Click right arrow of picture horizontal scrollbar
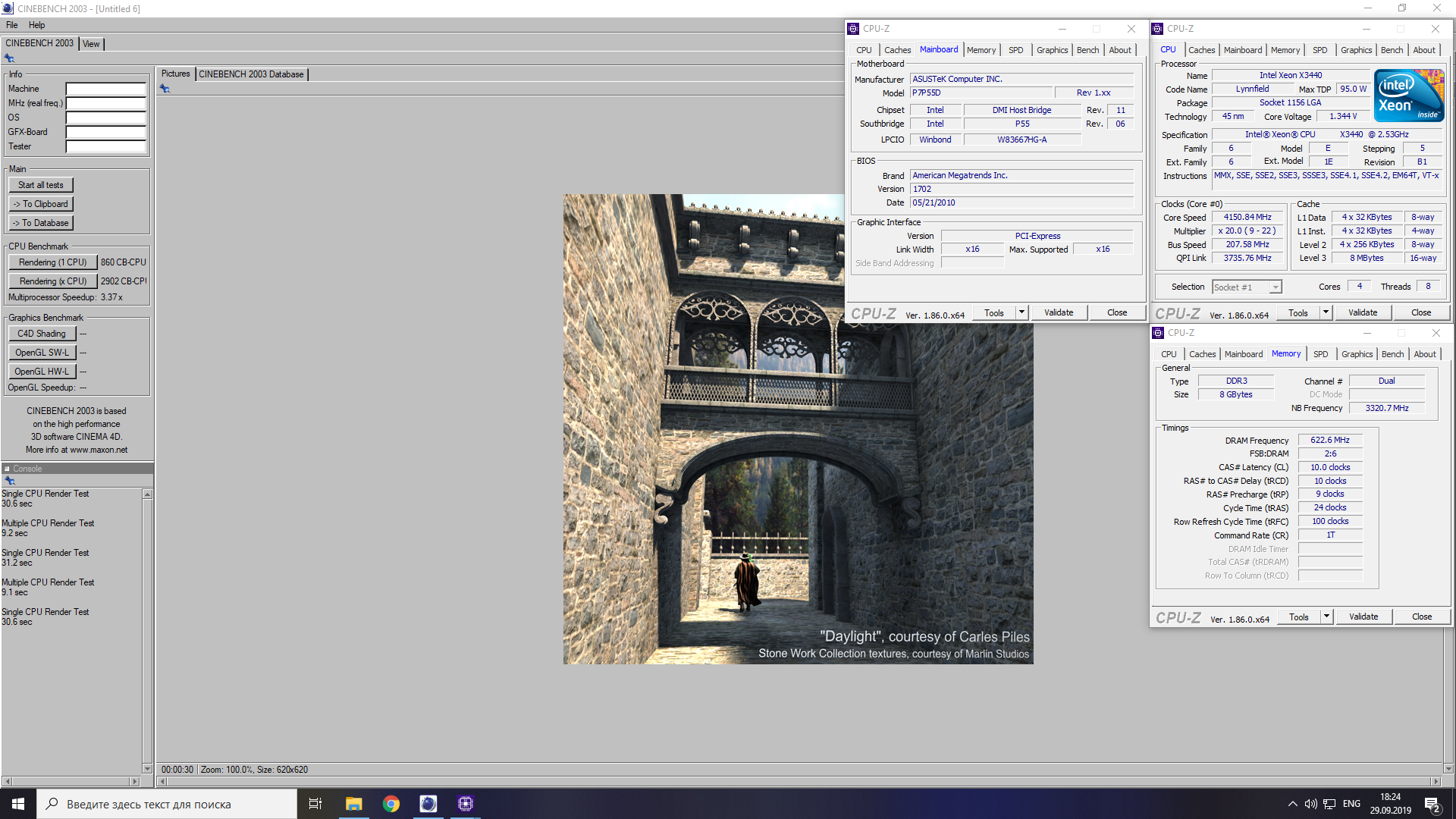This screenshot has width=1456, height=819. click(x=1435, y=781)
